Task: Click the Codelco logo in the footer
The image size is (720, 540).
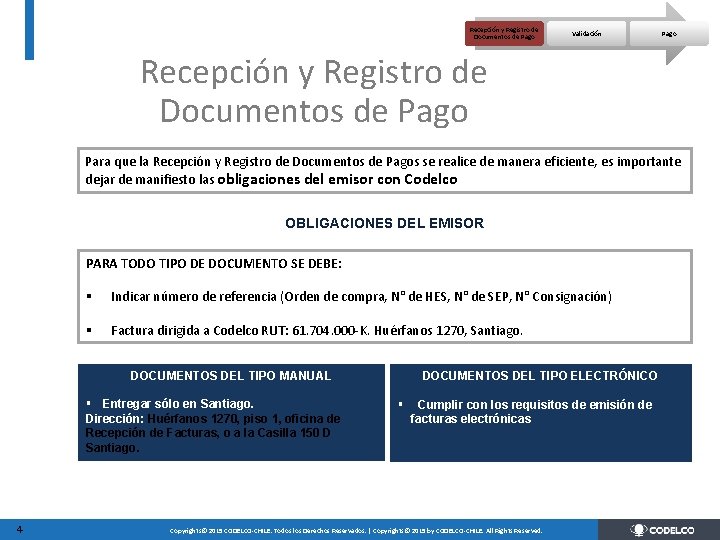Action: pyautogui.click(x=662, y=530)
